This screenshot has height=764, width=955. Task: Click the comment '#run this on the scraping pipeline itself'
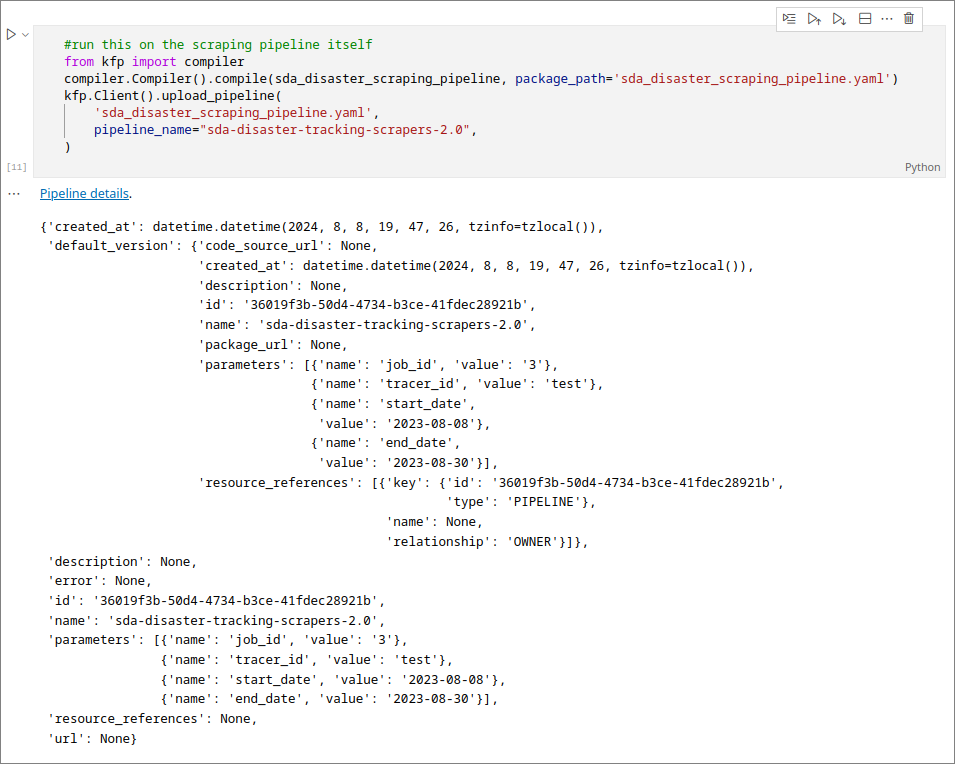coord(218,44)
